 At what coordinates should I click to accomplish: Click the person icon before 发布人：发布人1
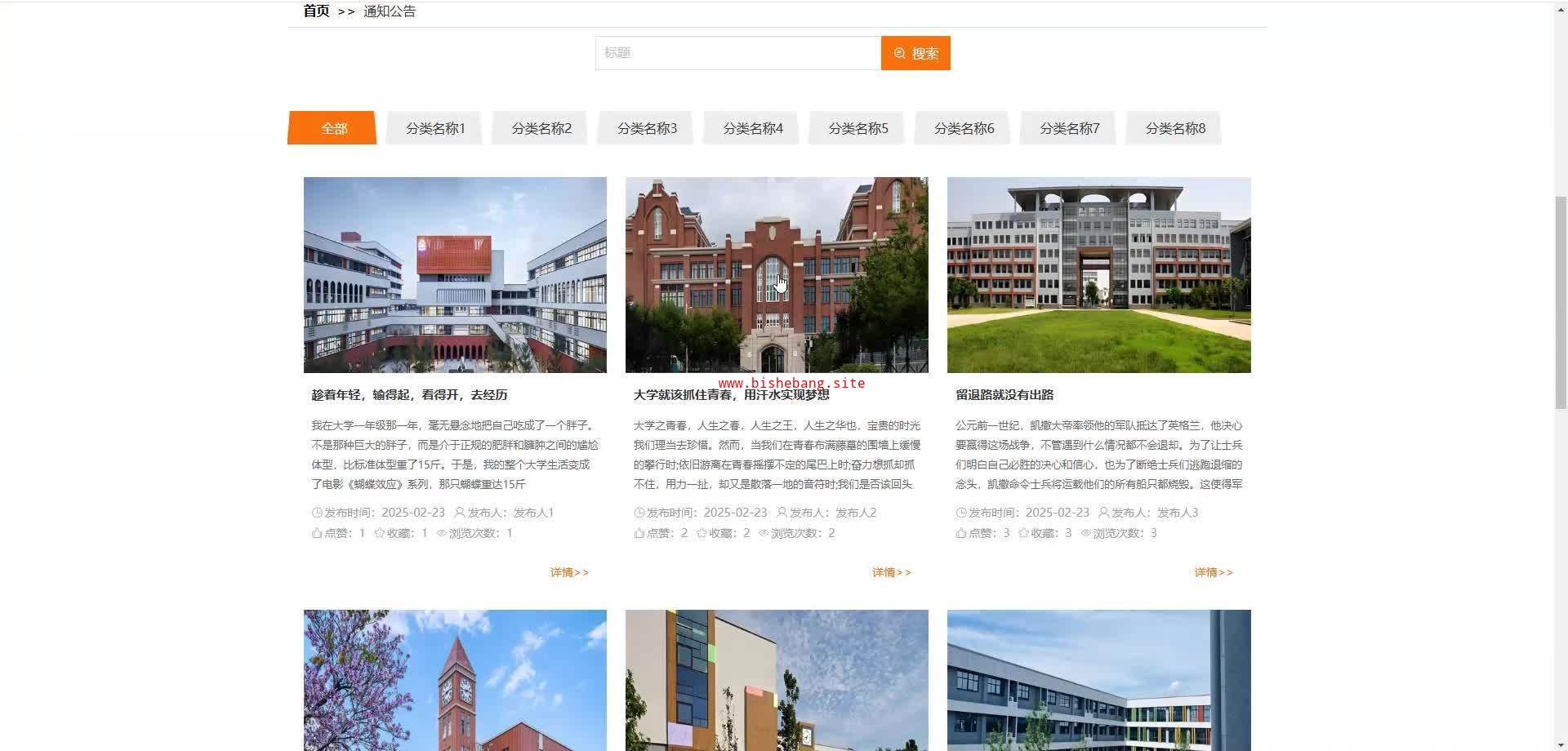pos(460,513)
